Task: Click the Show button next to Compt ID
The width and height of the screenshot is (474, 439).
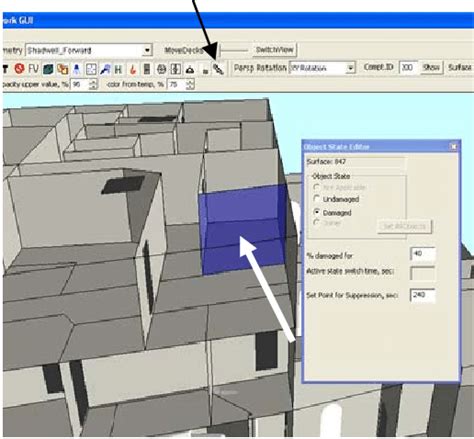Action: (x=431, y=68)
